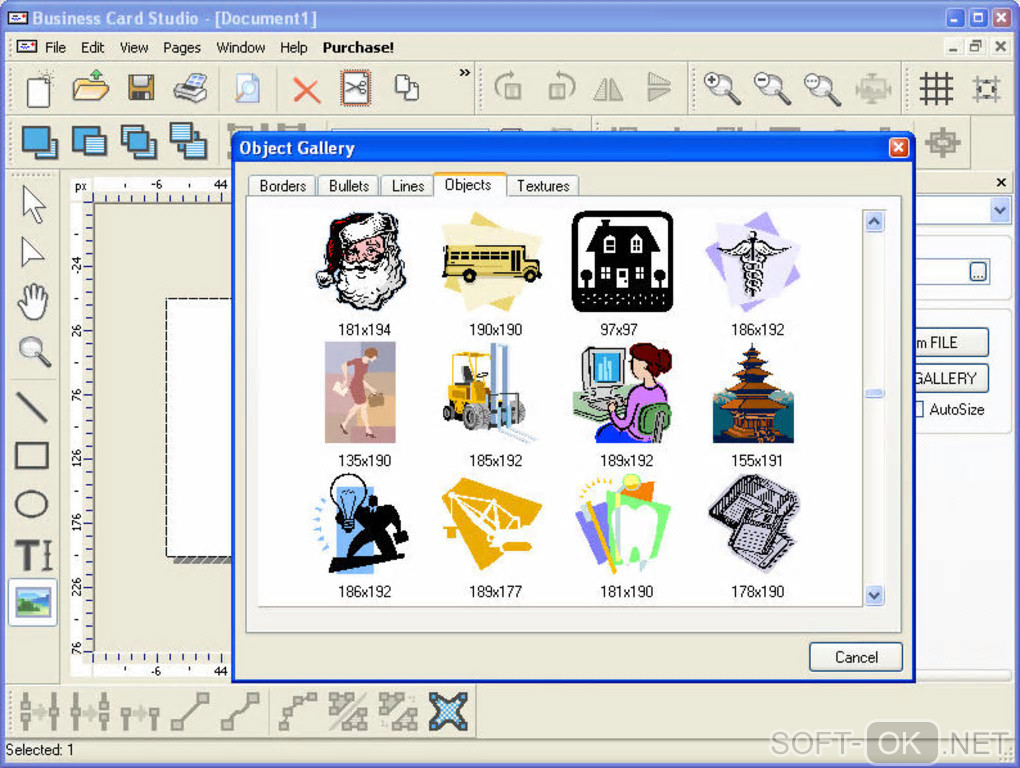
Task: Close the Object Gallery dialog
Action: coord(899,148)
